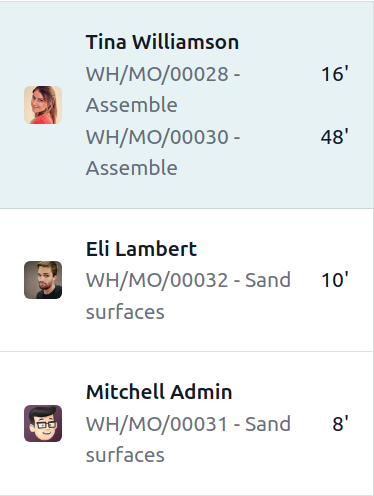Open work order WH/MO/00030 - Assemble

click(163, 152)
